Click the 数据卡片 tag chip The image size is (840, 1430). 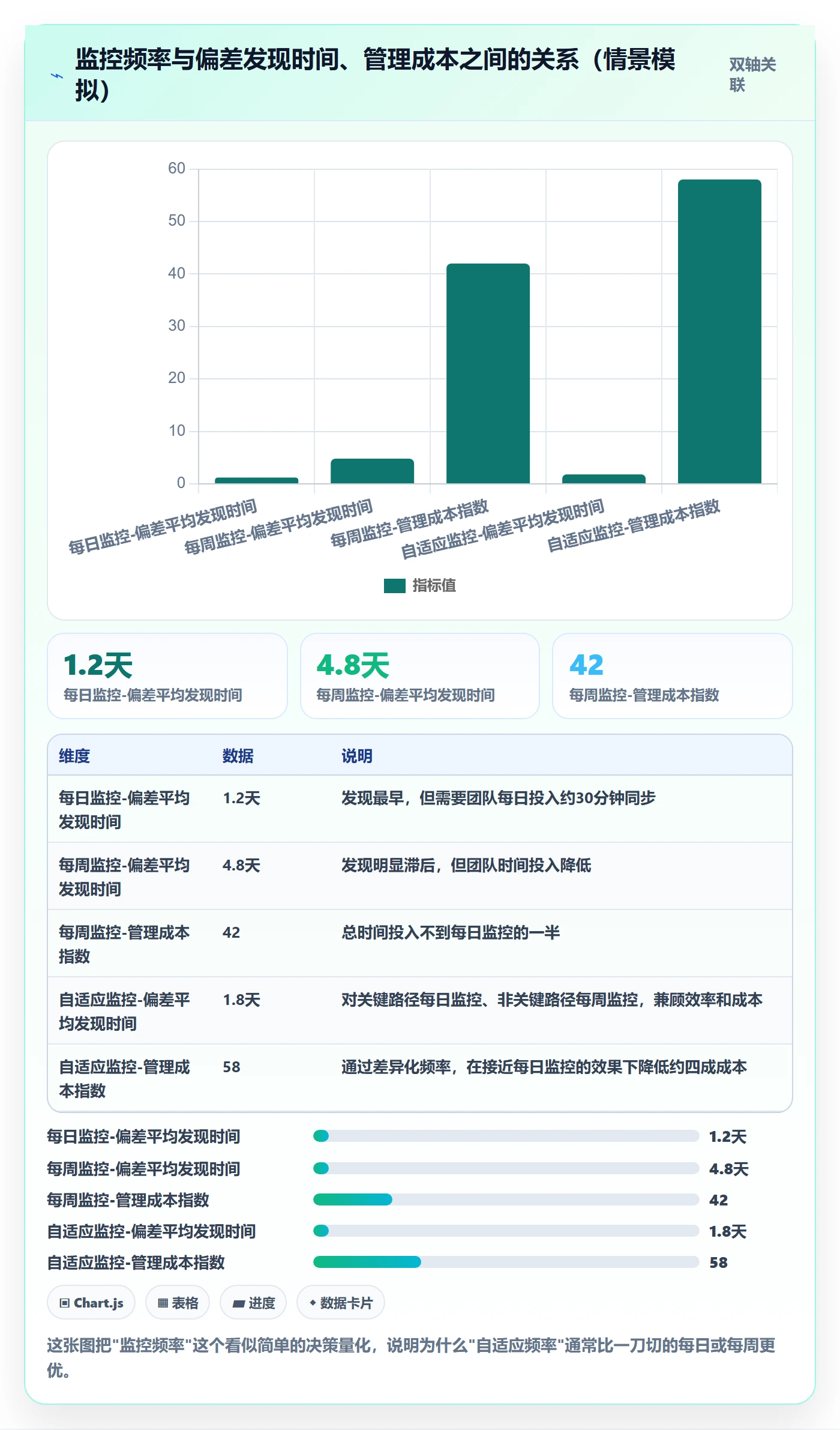(x=341, y=1302)
